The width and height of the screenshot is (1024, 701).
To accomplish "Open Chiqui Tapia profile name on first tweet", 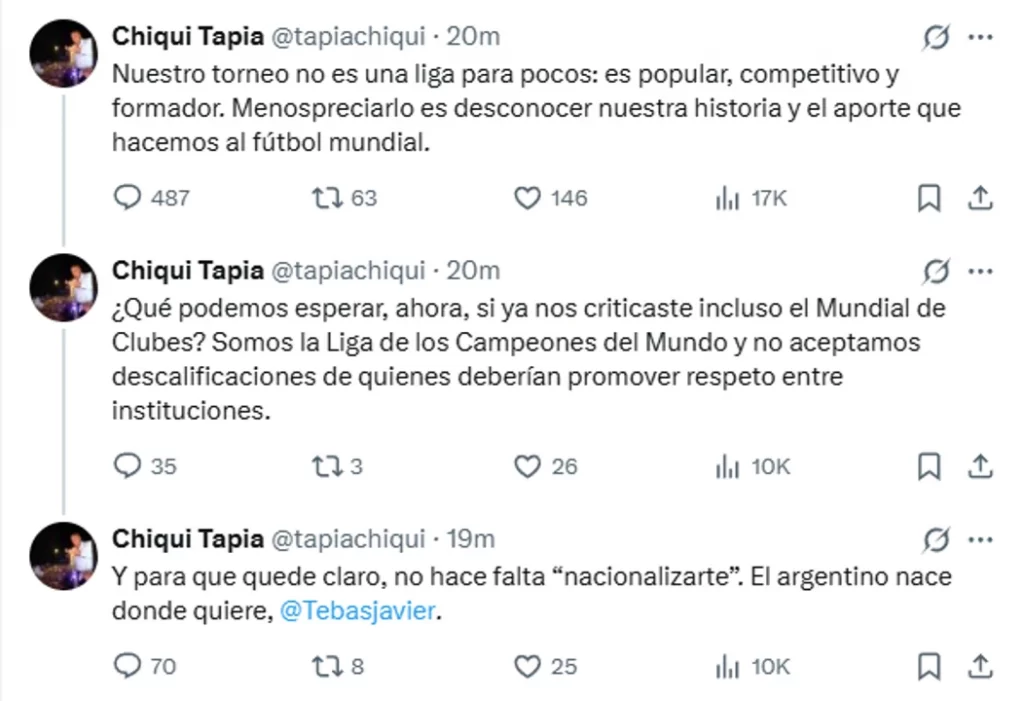I will [188, 37].
